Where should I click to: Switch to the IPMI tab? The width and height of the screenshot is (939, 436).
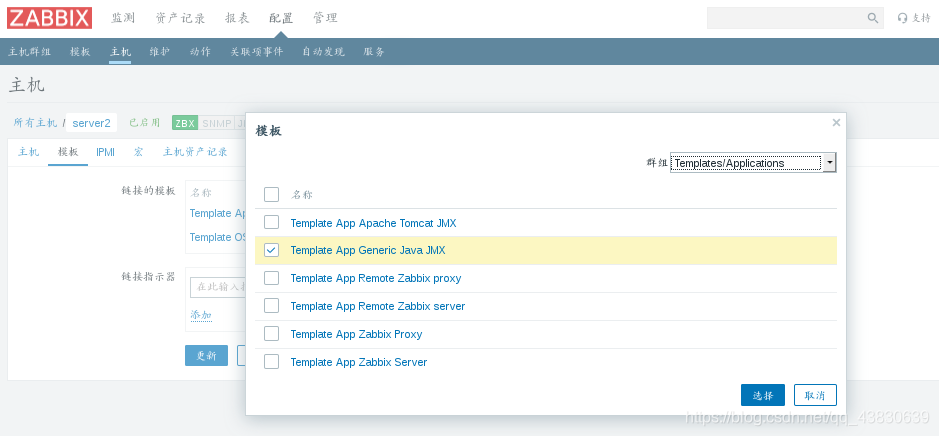tap(105, 152)
